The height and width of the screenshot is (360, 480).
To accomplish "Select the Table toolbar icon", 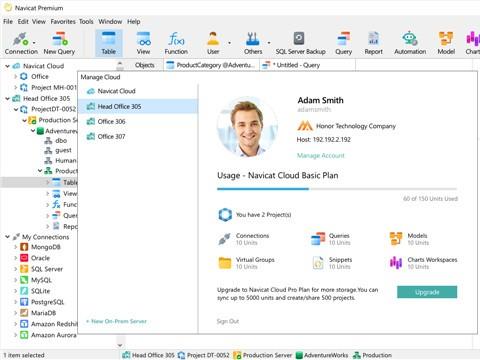I will coord(109,43).
